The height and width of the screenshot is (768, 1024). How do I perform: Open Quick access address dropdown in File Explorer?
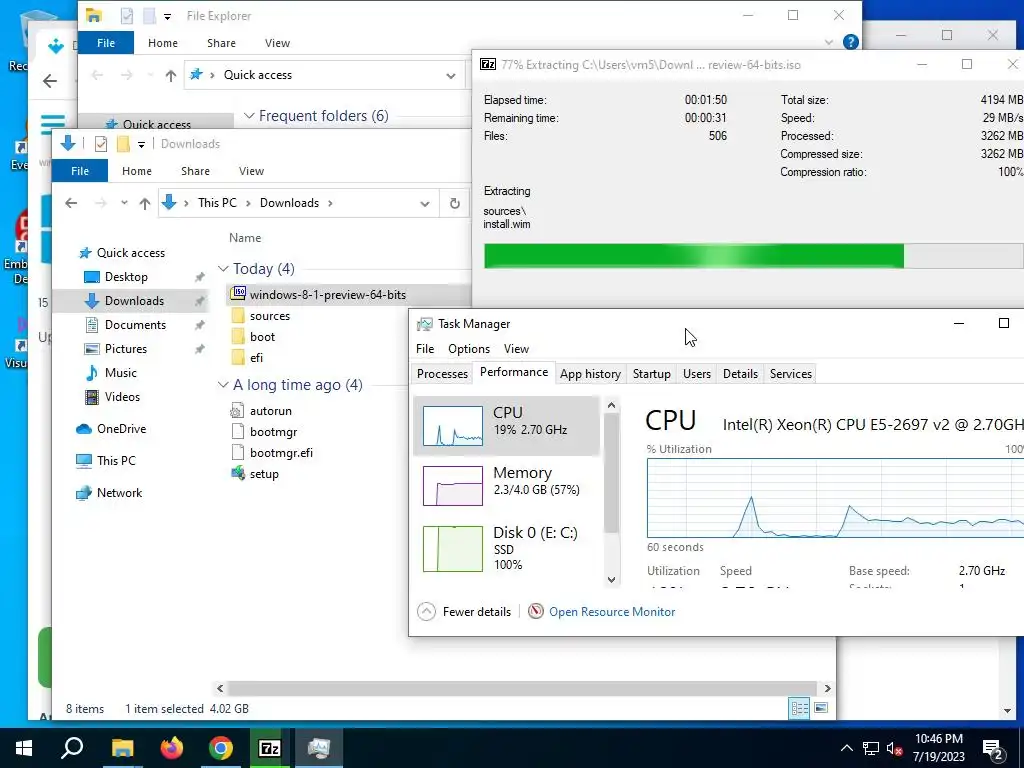[x=451, y=76]
